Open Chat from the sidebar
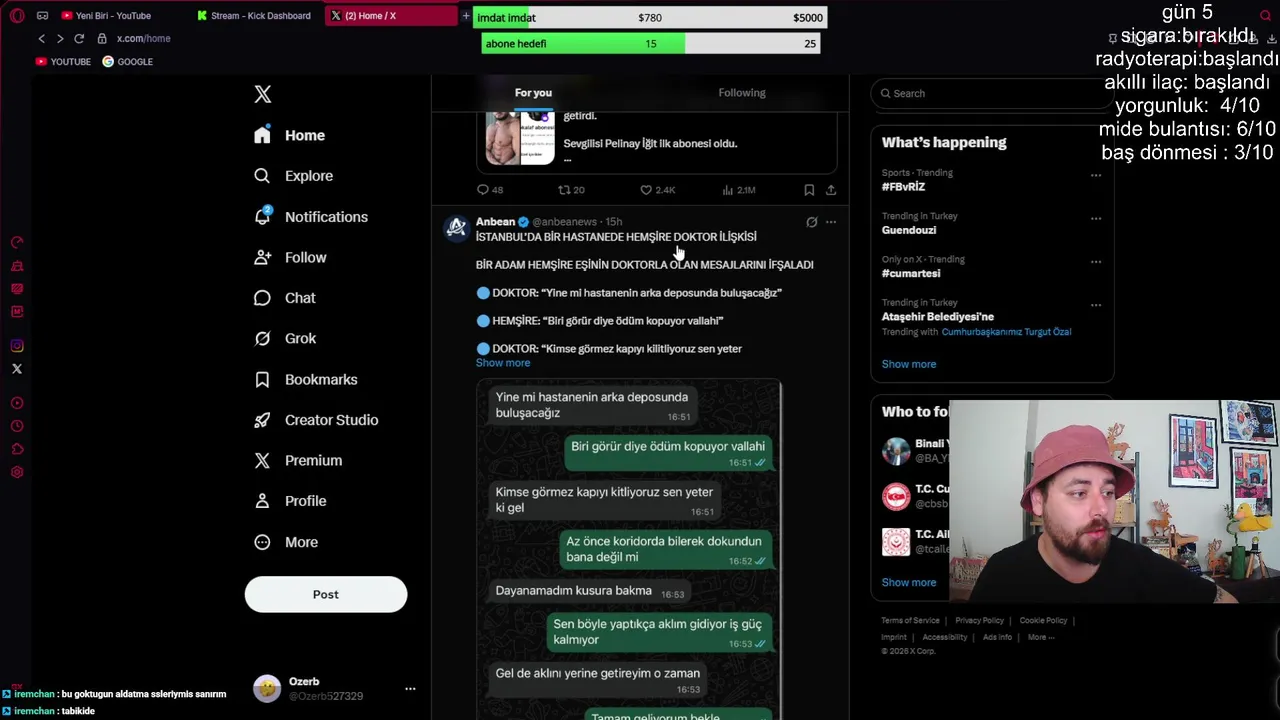 coord(285,298)
